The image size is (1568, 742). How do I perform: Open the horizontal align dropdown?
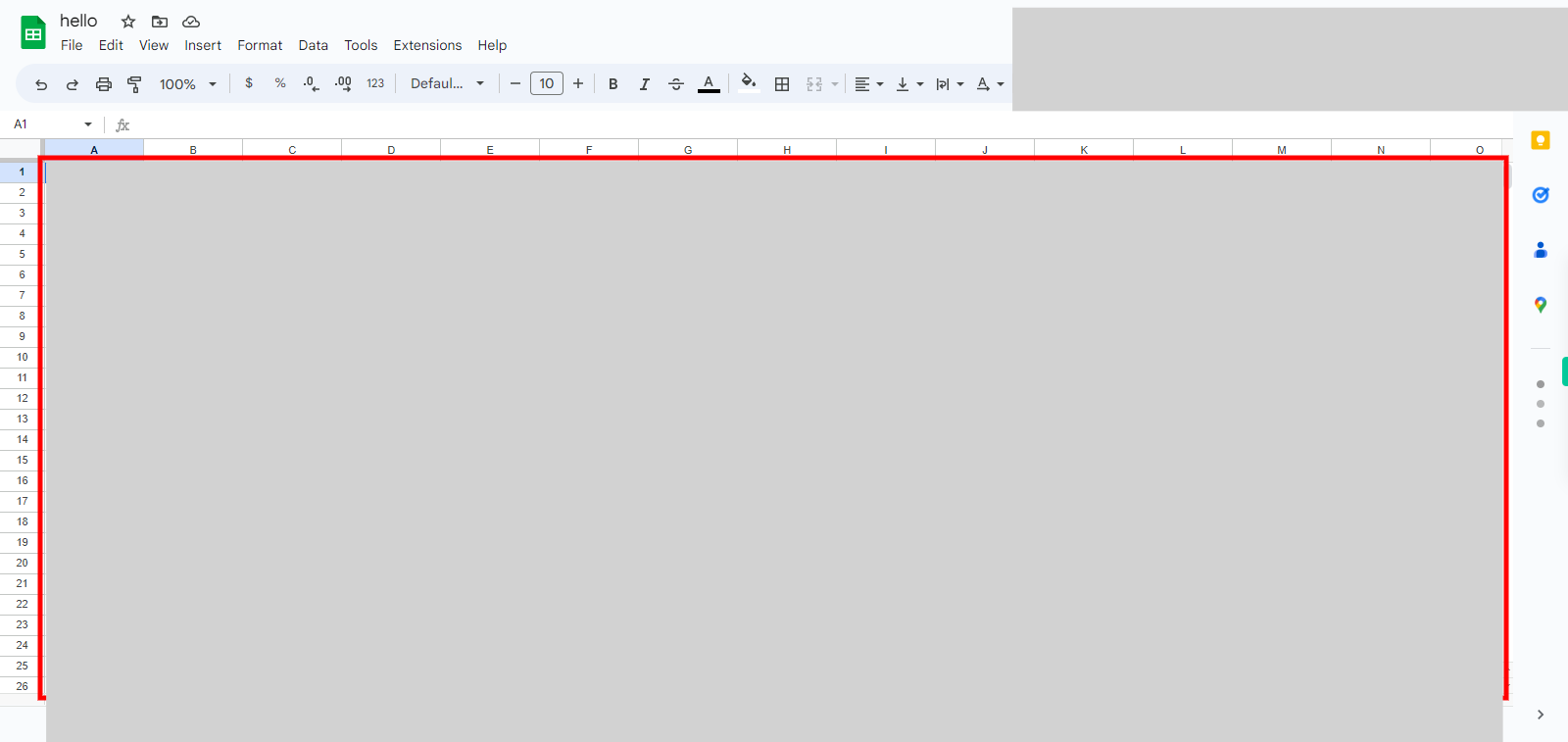(869, 84)
